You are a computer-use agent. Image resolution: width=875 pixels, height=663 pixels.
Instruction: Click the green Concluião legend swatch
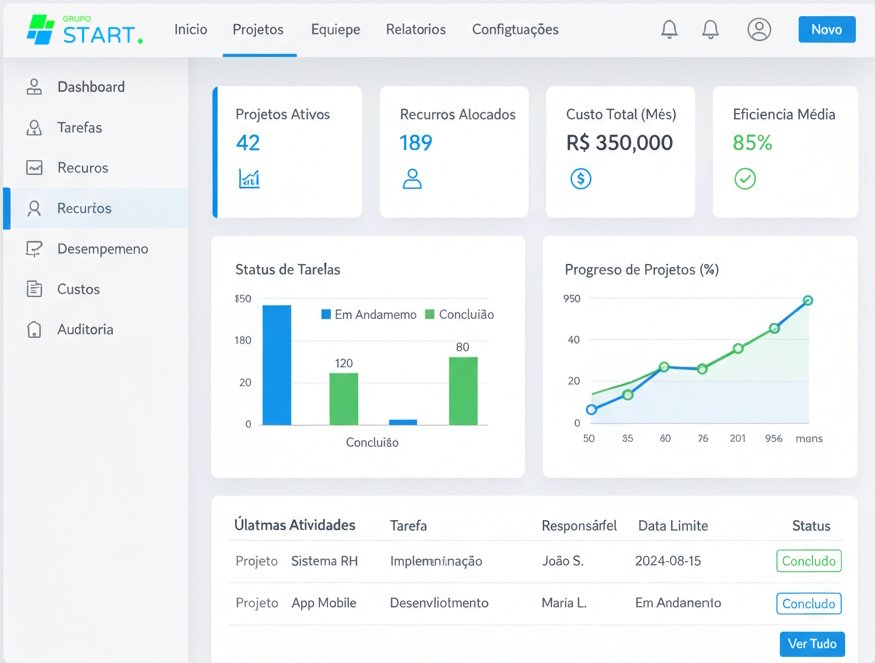click(430, 314)
